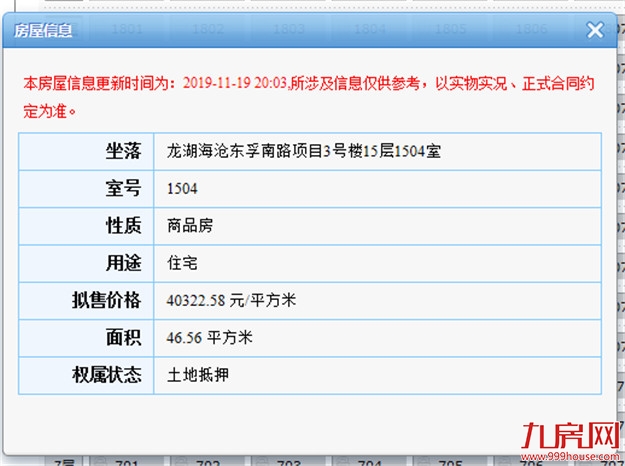625x466 pixels.
Task: Select area value 46.56 平方米
Action: (210, 338)
